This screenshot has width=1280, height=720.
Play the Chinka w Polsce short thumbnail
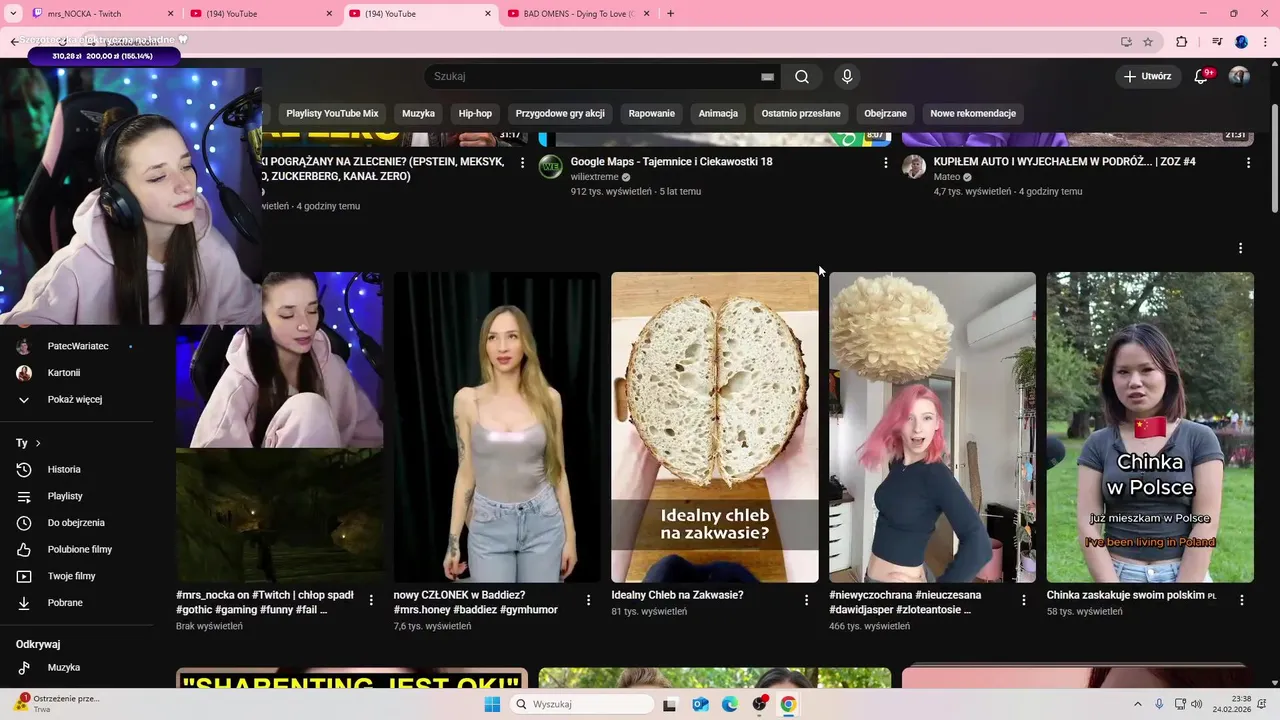[x=1150, y=427]
